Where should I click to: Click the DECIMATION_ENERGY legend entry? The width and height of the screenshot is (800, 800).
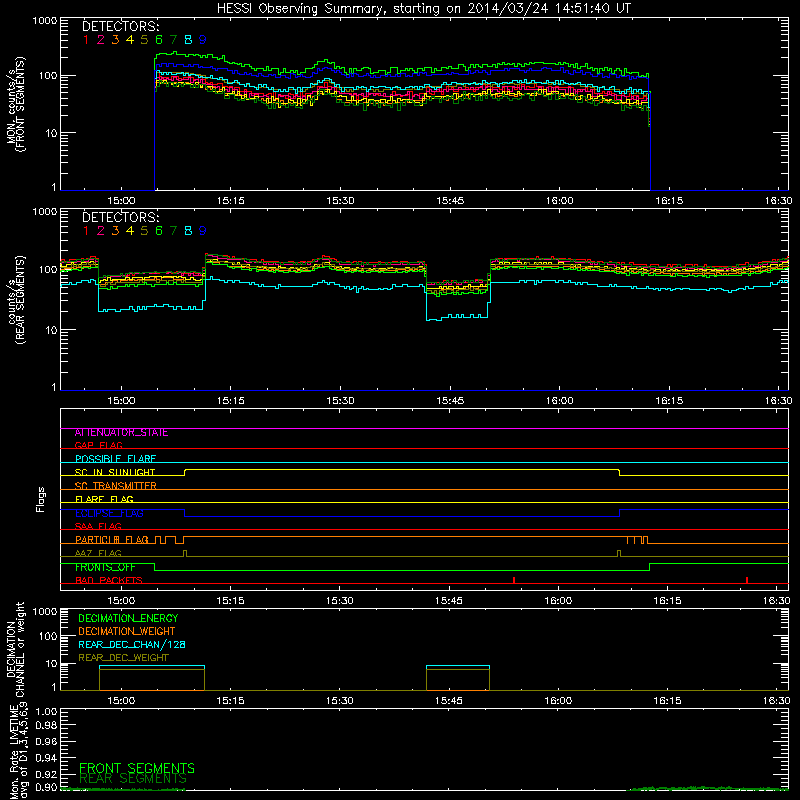(128, 618)
